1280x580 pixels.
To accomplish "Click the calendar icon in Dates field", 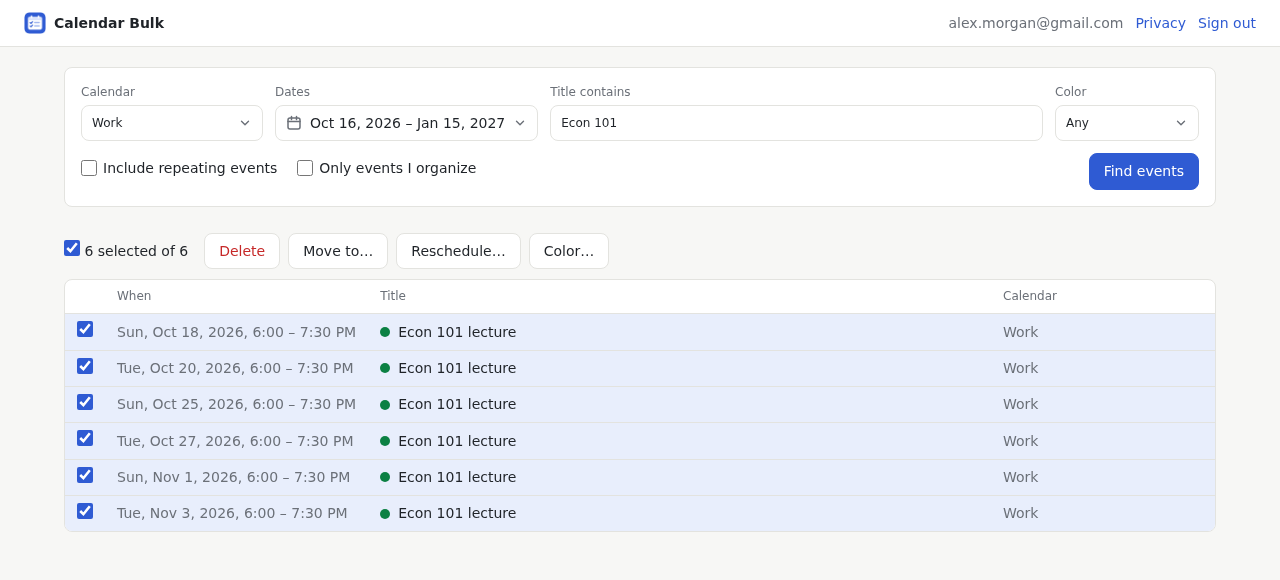I will tap(294, 123).
